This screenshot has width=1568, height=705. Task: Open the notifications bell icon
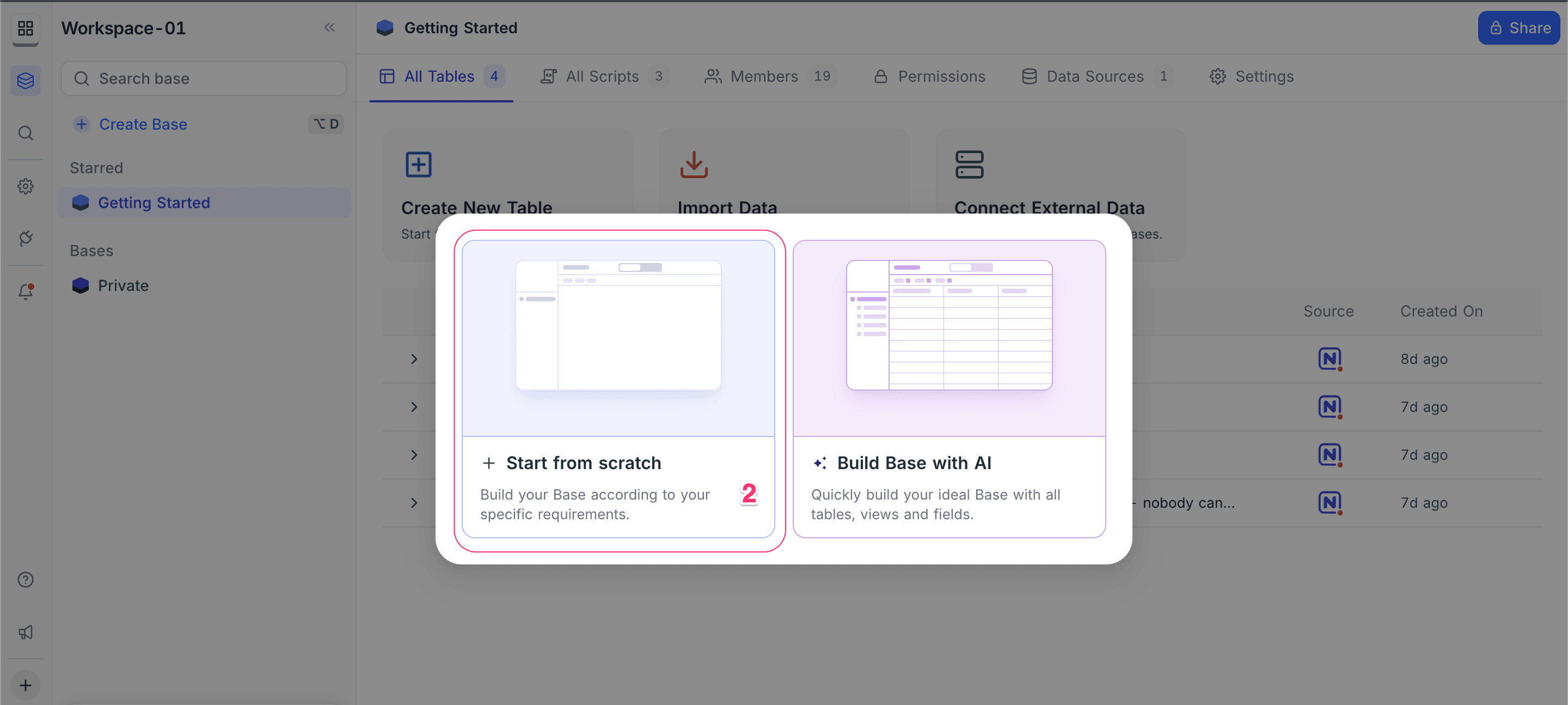point(26,292)
